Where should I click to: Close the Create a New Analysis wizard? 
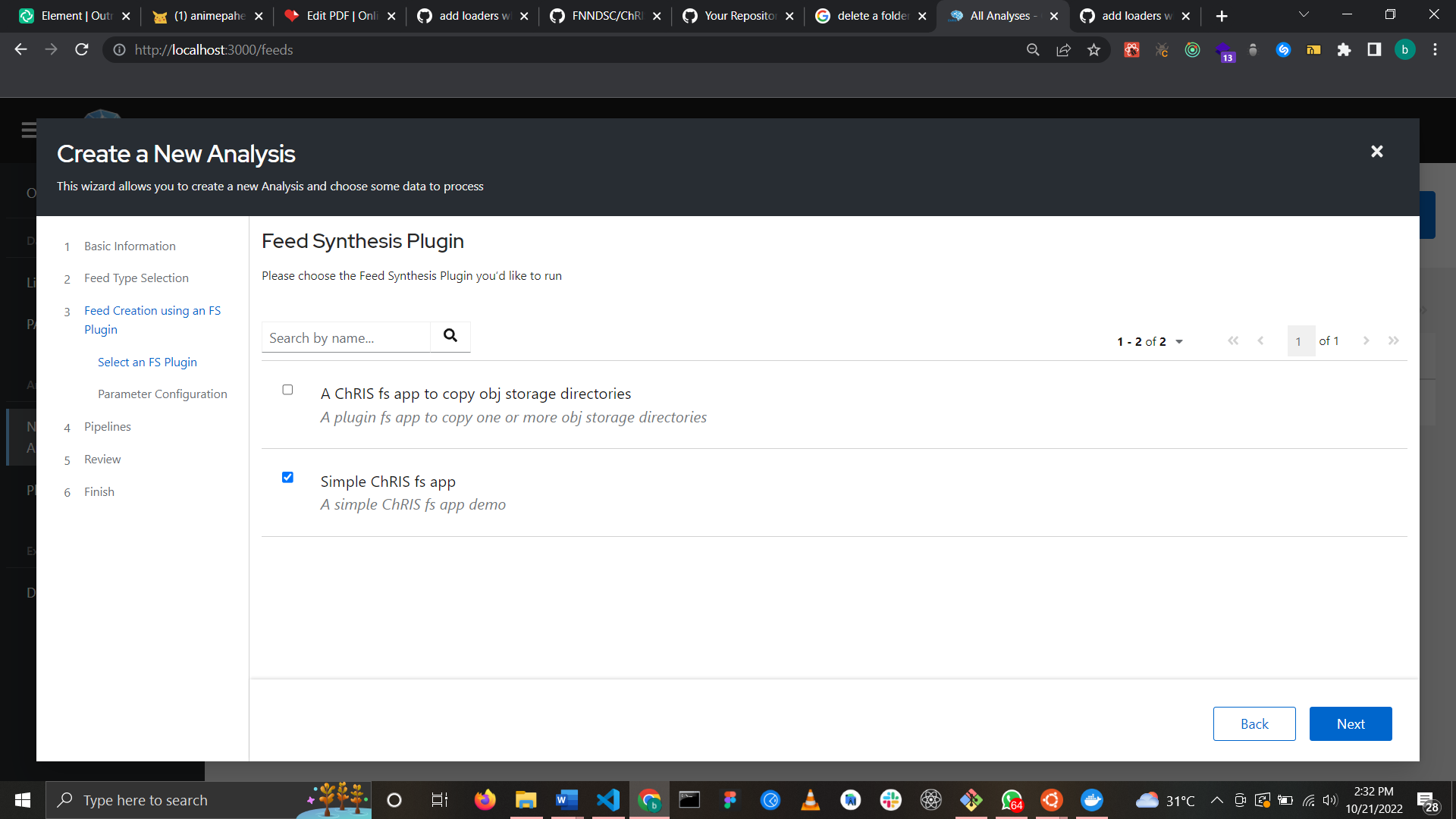click(1376, 152)
